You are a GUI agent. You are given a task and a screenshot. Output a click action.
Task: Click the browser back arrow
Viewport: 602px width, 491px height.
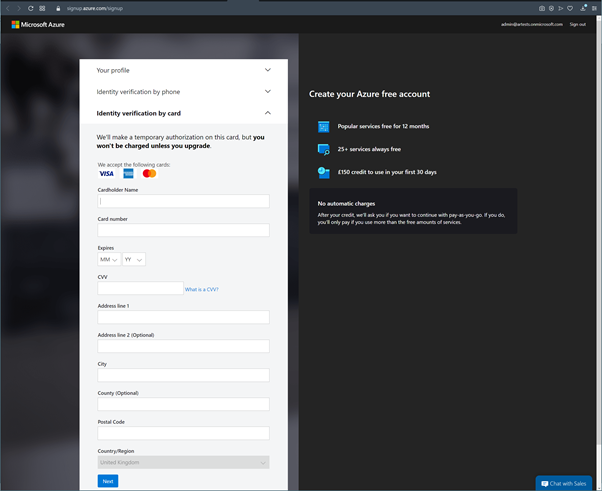point(7,8)
